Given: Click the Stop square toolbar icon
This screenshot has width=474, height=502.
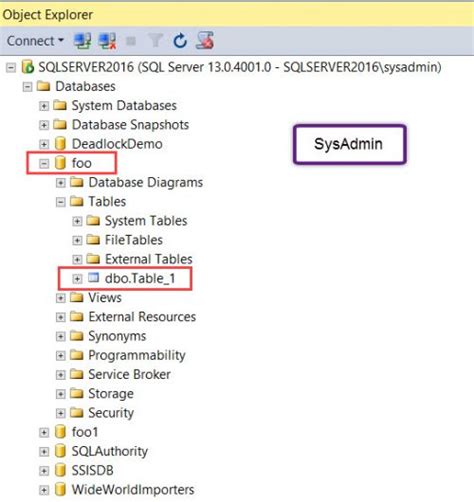Looking at the screenshot, I should [x=131, y=41].
